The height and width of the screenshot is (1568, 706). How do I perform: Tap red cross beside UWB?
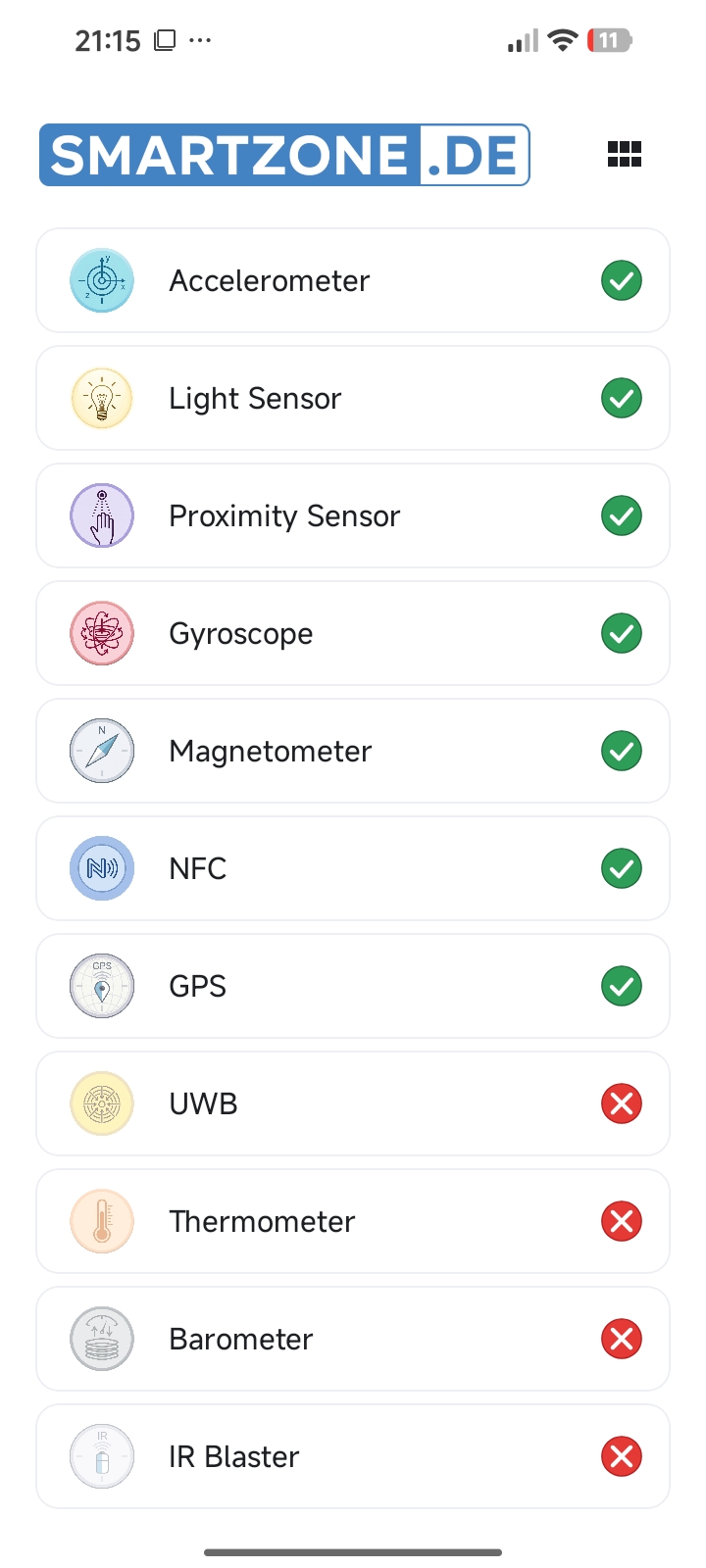click(622, 1103)
